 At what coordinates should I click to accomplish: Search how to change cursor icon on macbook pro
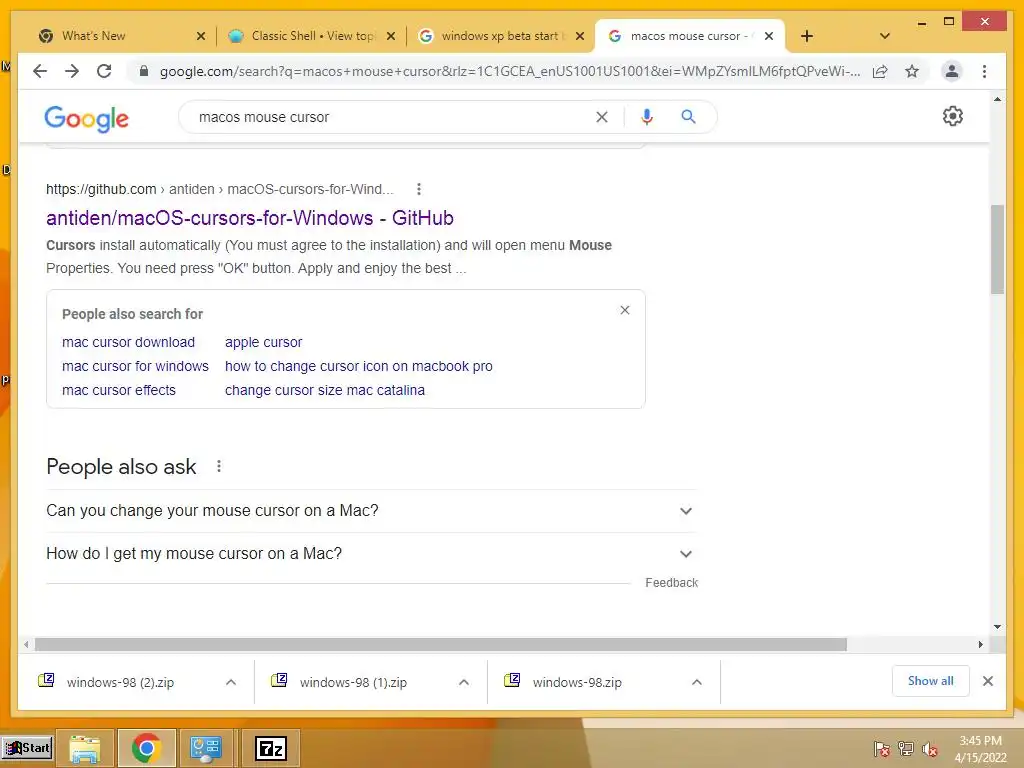pyautogui.click(x=359, y=366)
